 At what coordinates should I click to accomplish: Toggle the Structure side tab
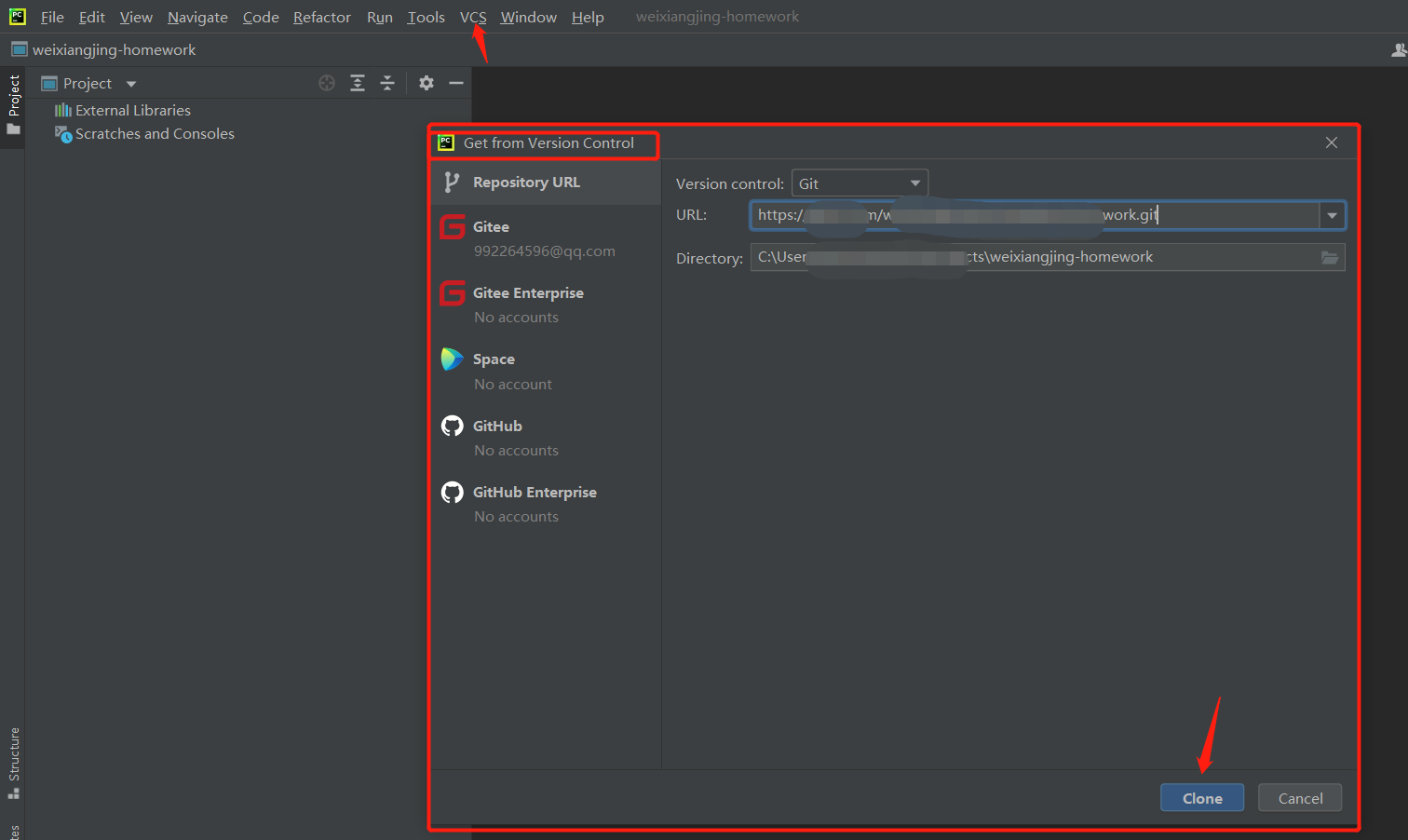pos(13,764)
